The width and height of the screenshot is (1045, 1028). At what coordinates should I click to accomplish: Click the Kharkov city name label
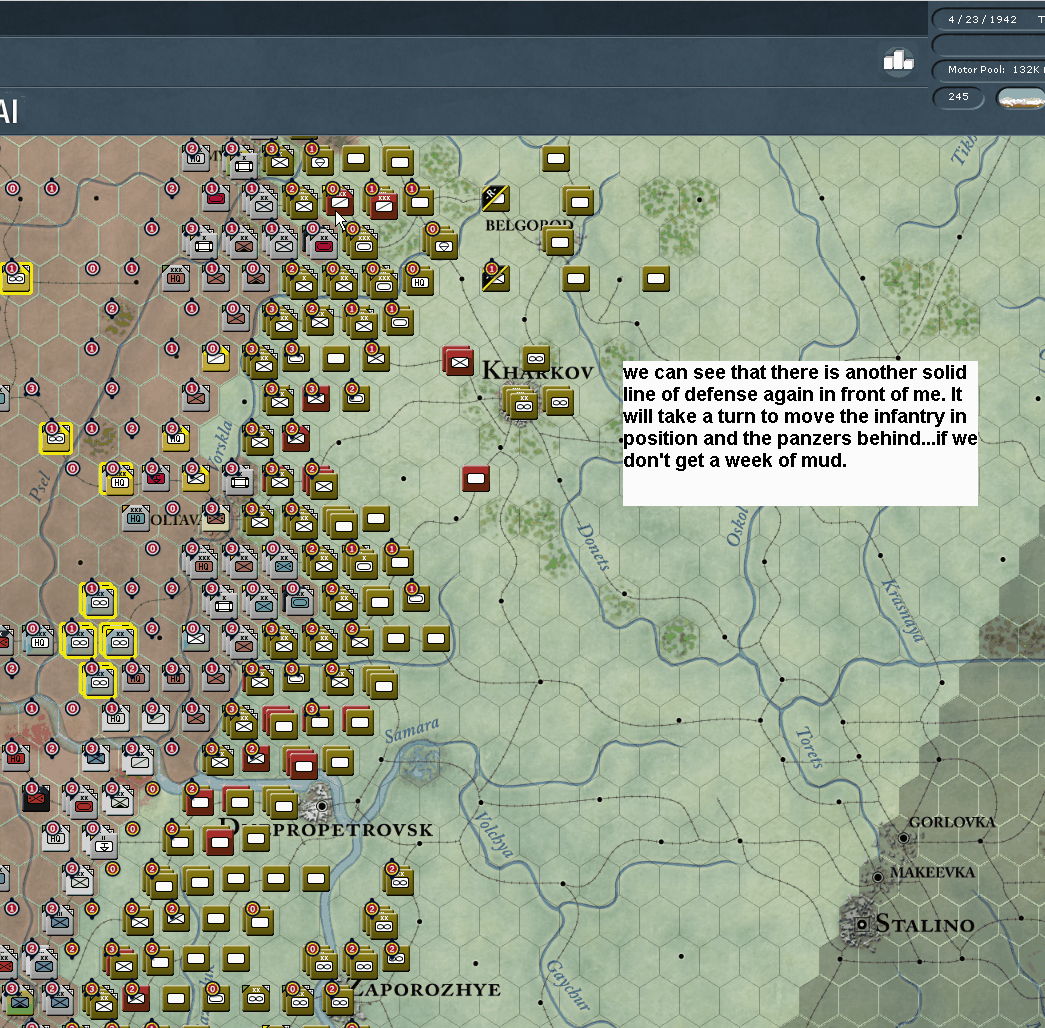[537, 371]
